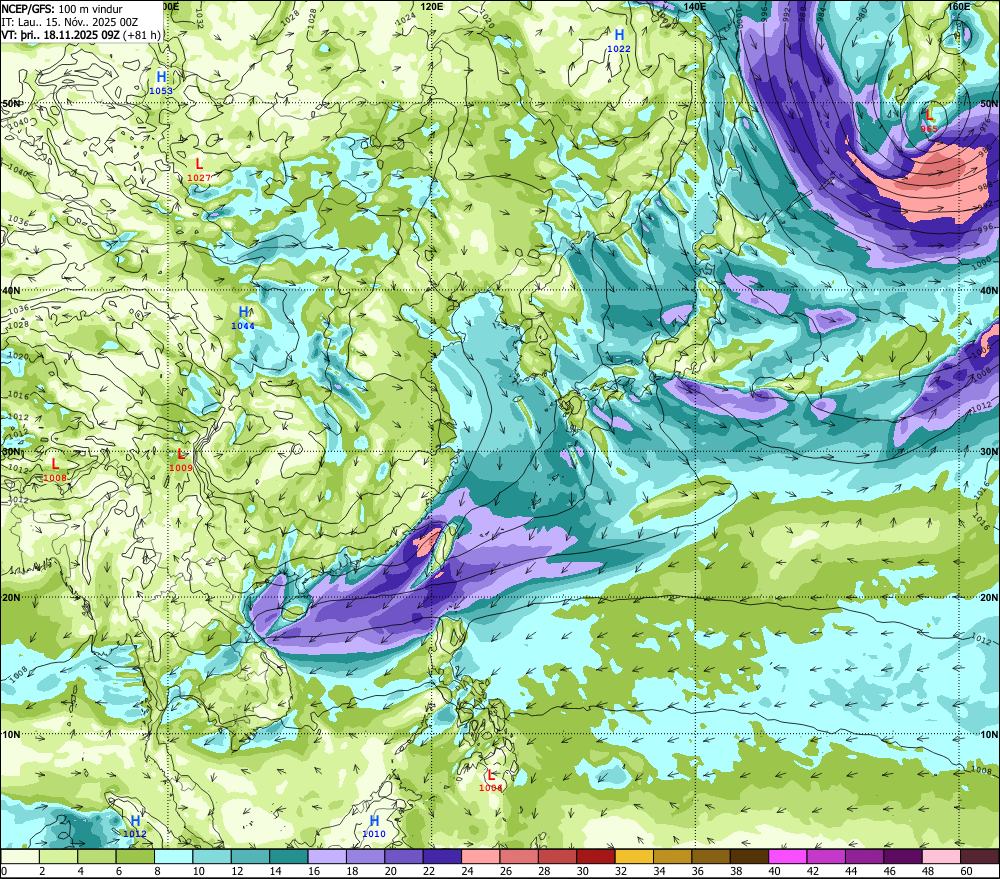
Task: Select the H 1012 high-pressure marker
Action: 135,826
